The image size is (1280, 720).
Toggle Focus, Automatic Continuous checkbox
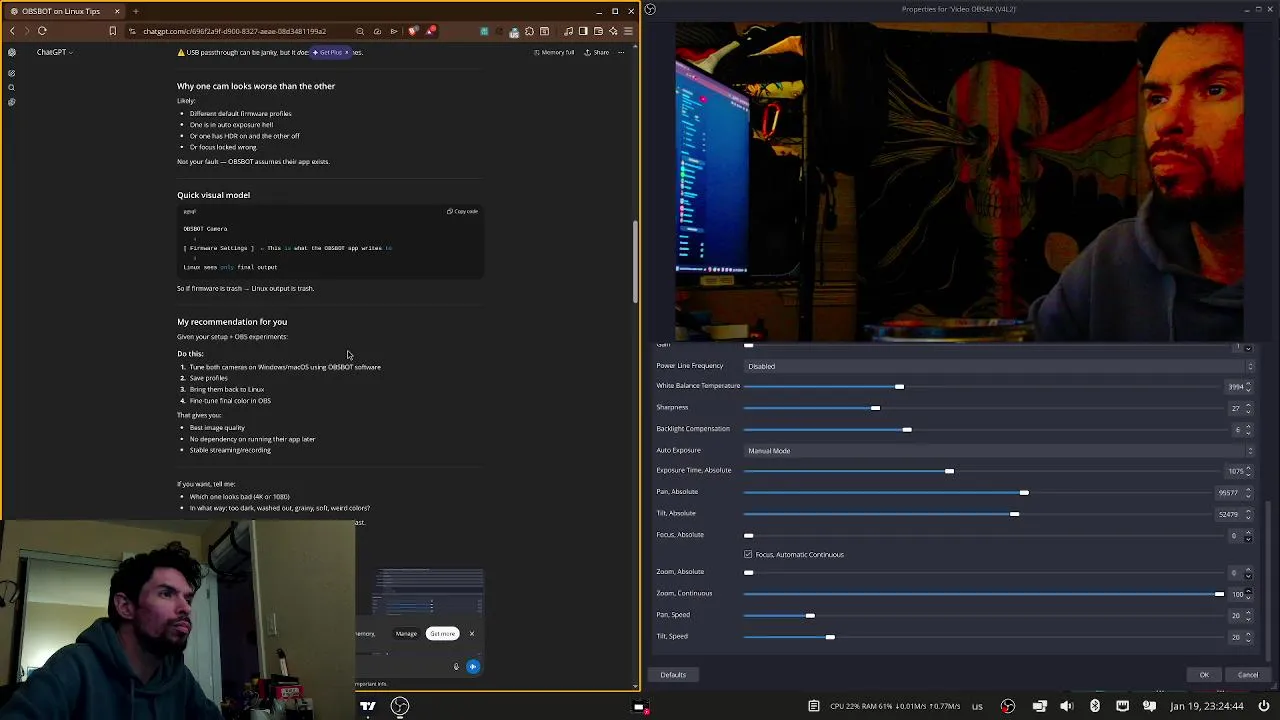pos(748,554)
